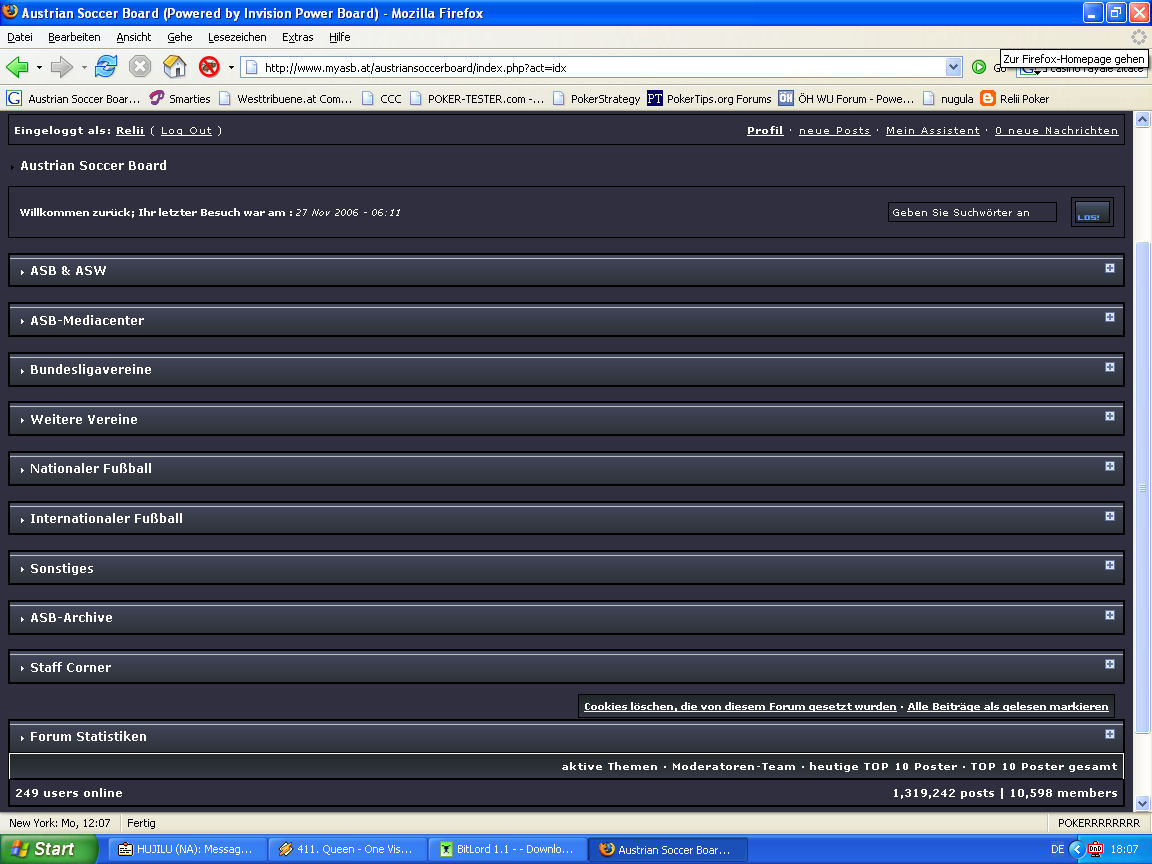Open the Gehe menu
This screenshot has width=1152, height=864.
click(x=179, y=37)
